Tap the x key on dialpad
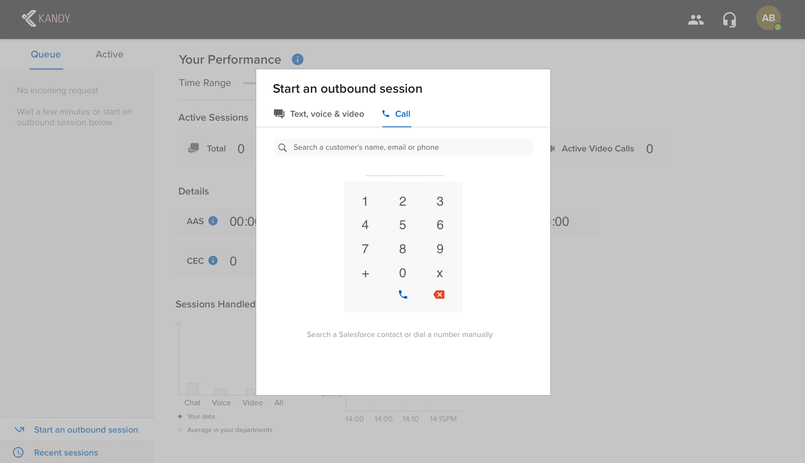Image resolution: width=805 pixels, height=463 pixels. point(439,273)
